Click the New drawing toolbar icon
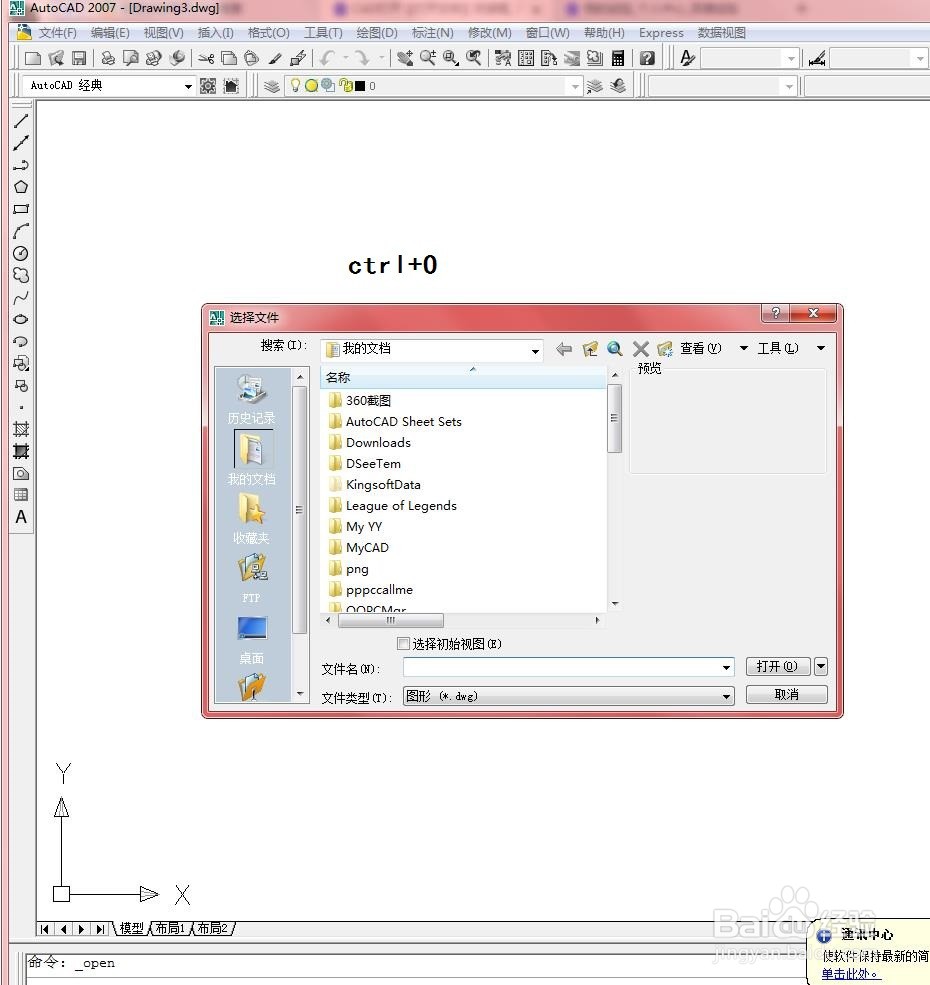Viewport: 930px width, 985px height. (x=33, y=58)
